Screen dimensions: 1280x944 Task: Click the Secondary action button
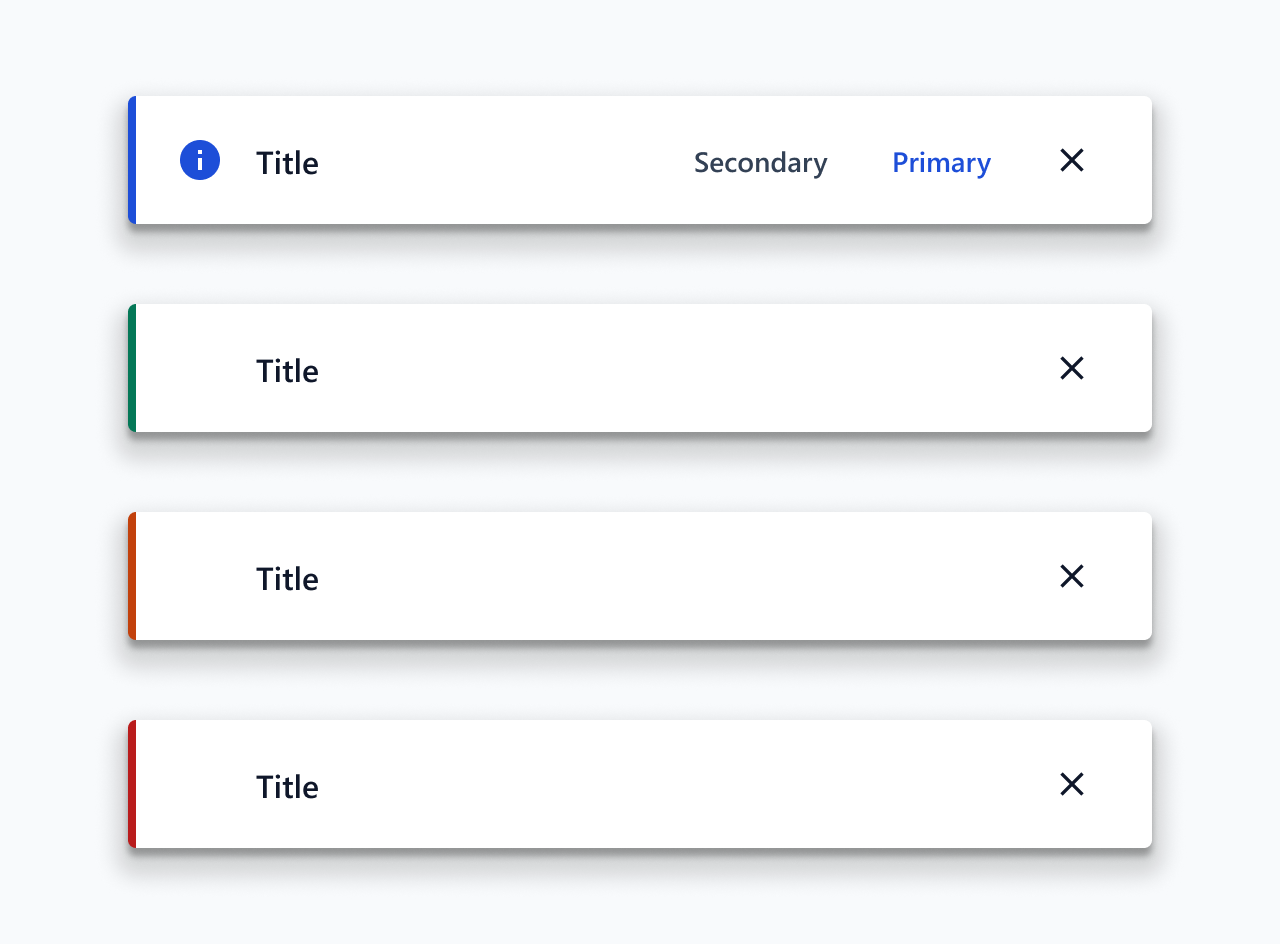pyautogui.click(x=761, y=162)
